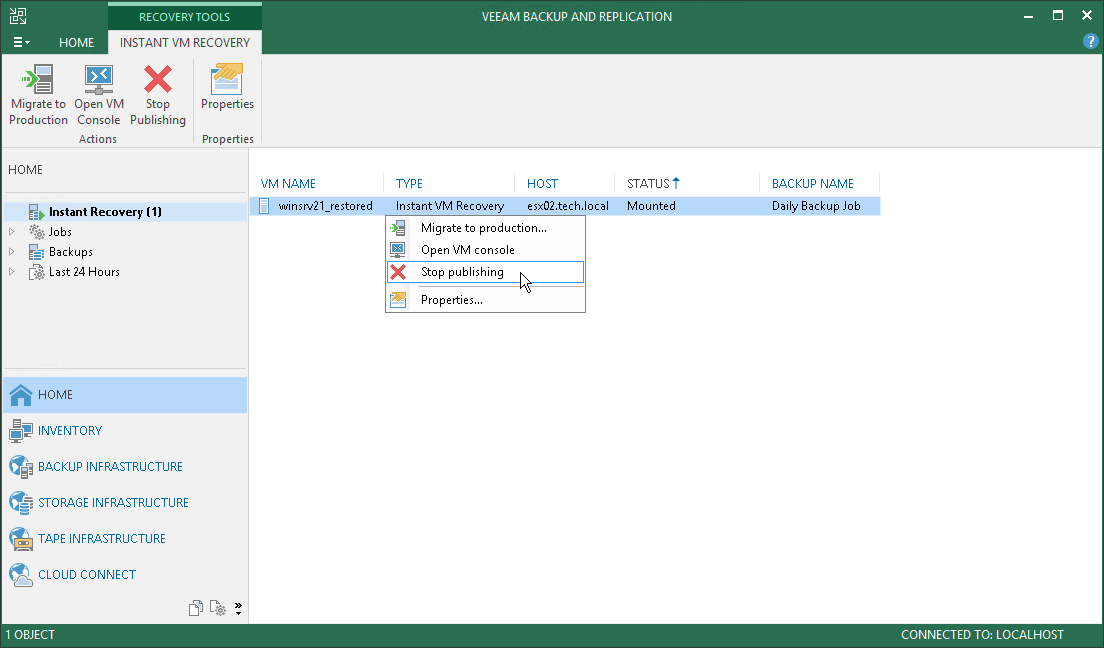Choose Open VM console menu entry
1104x648 pixels.
click(x=486, y=249)
